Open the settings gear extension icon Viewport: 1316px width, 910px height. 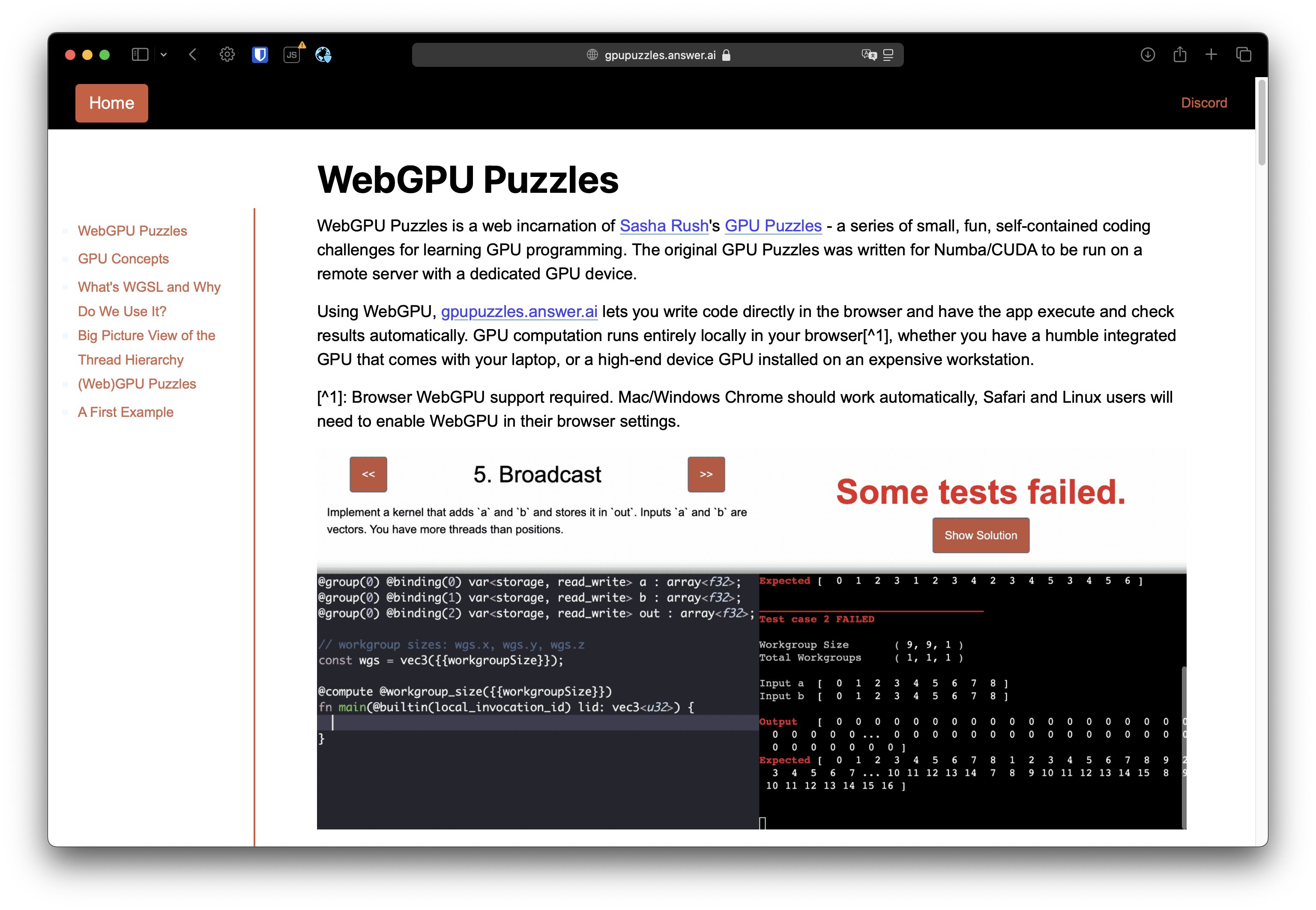[227, 55]
